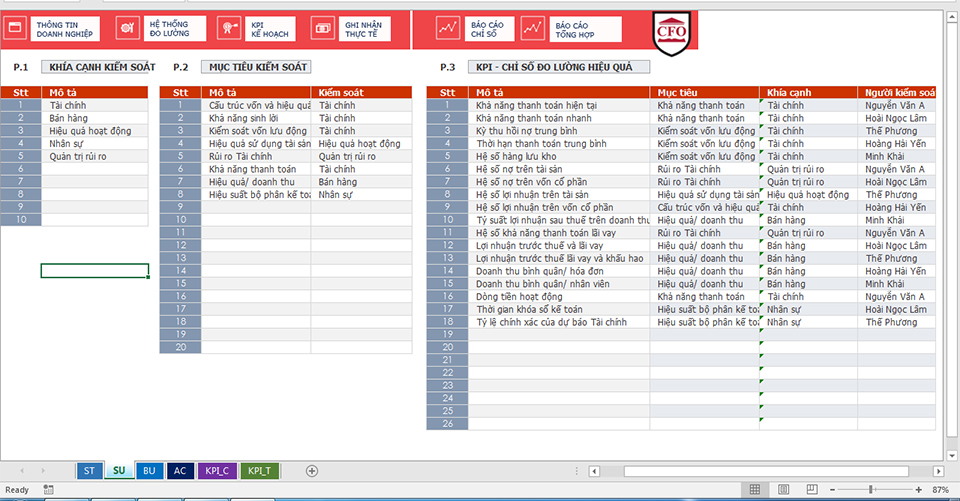Click the Báo Cáo Chỉ Số chart icon
Image resolution: width=960 pixels, height=501 pixels.
(x=446, y=29)
